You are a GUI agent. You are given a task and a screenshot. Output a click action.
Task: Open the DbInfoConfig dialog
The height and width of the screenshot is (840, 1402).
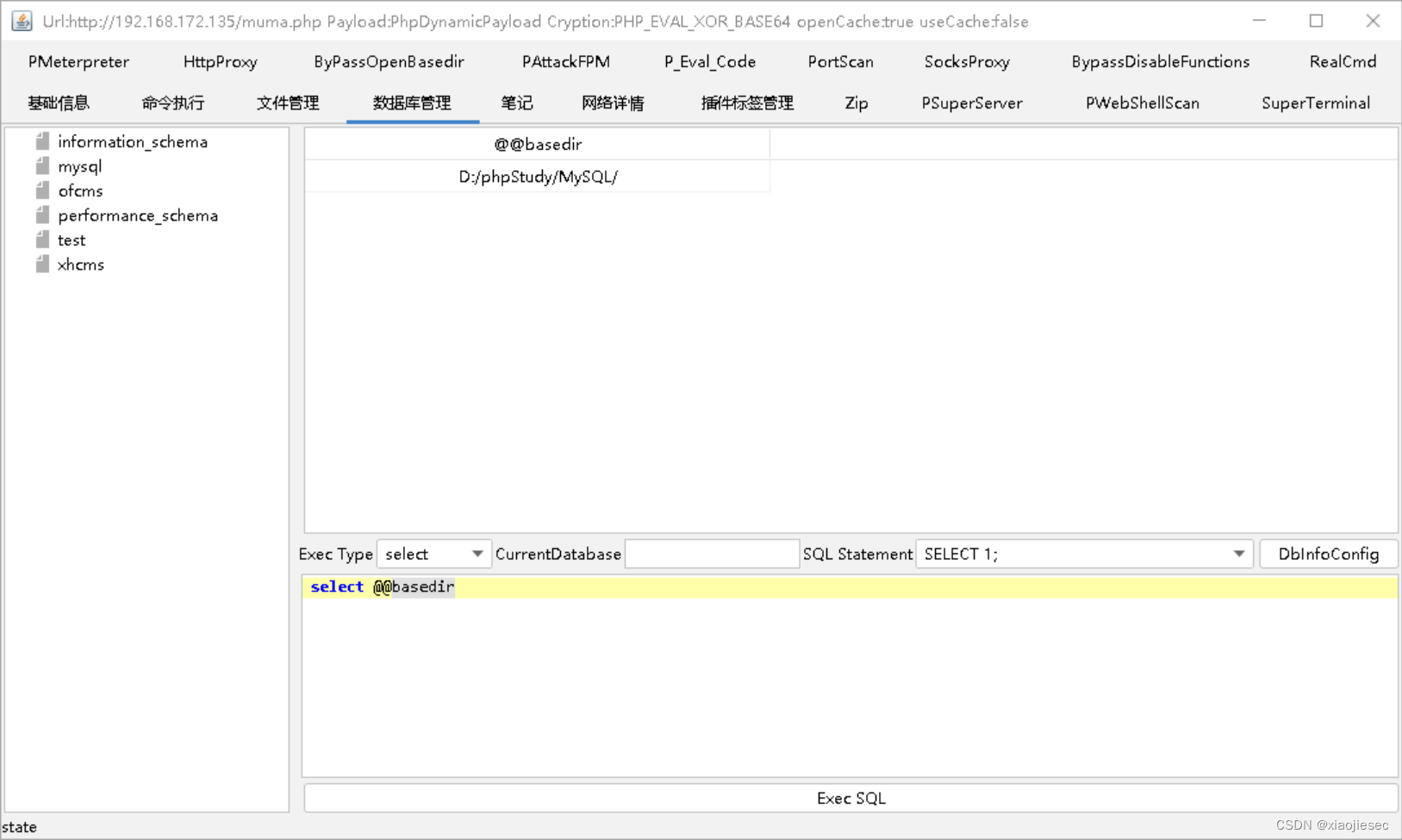pos(1329,554)
